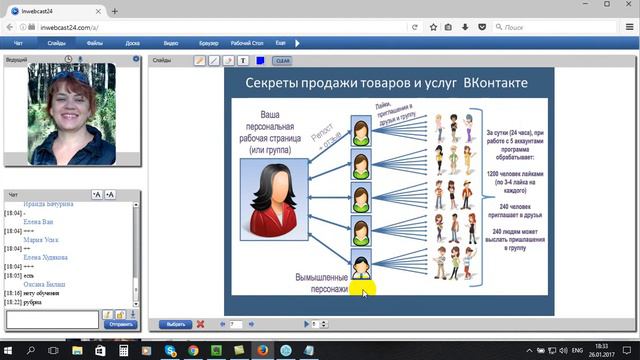Viewport: 640px width, 360px height.
Task: Open Firefox bookmarks list icon
Action: (x=448, y=27)
